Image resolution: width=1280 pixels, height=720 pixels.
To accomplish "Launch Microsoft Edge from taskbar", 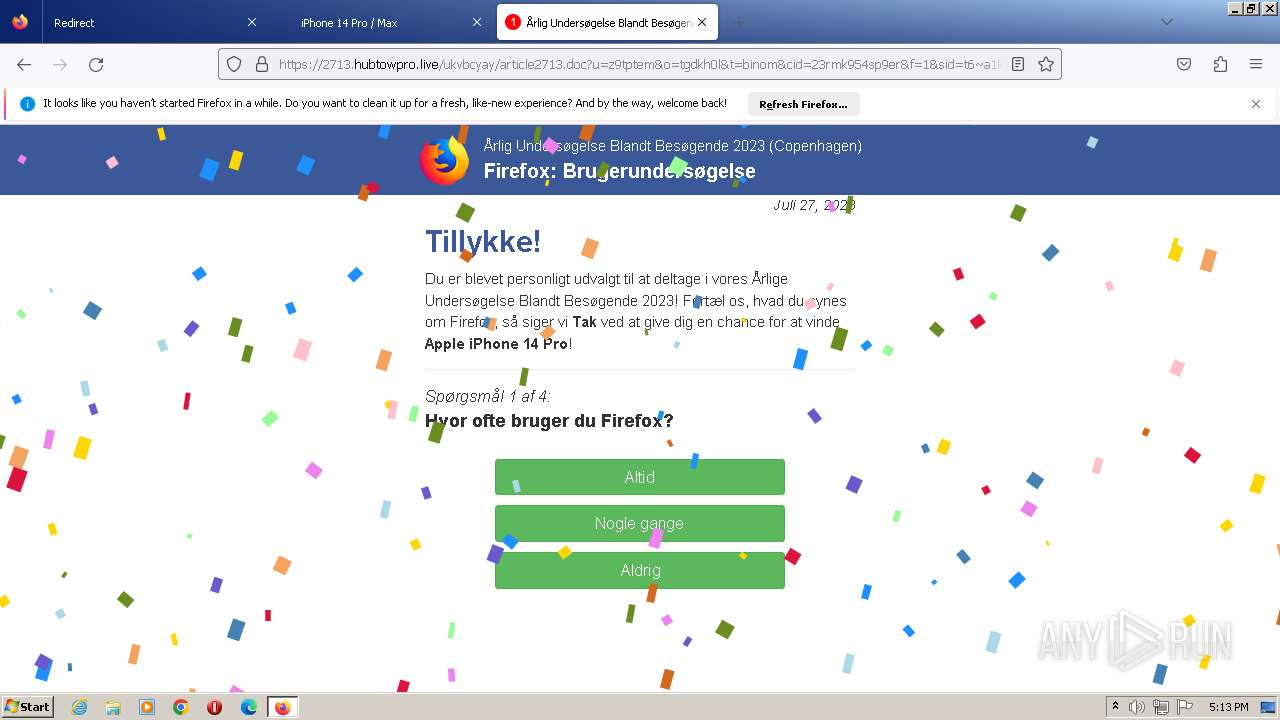I will tap(249, 707).
